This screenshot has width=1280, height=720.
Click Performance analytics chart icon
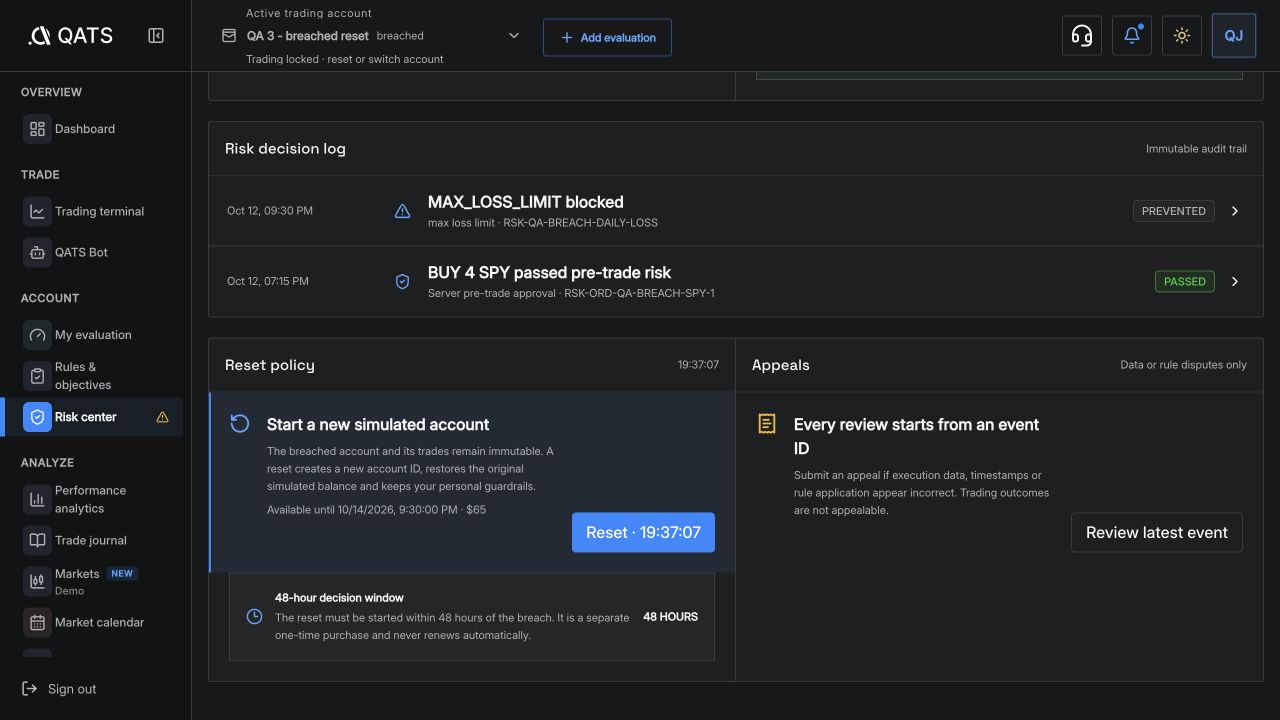coord(38,499)
